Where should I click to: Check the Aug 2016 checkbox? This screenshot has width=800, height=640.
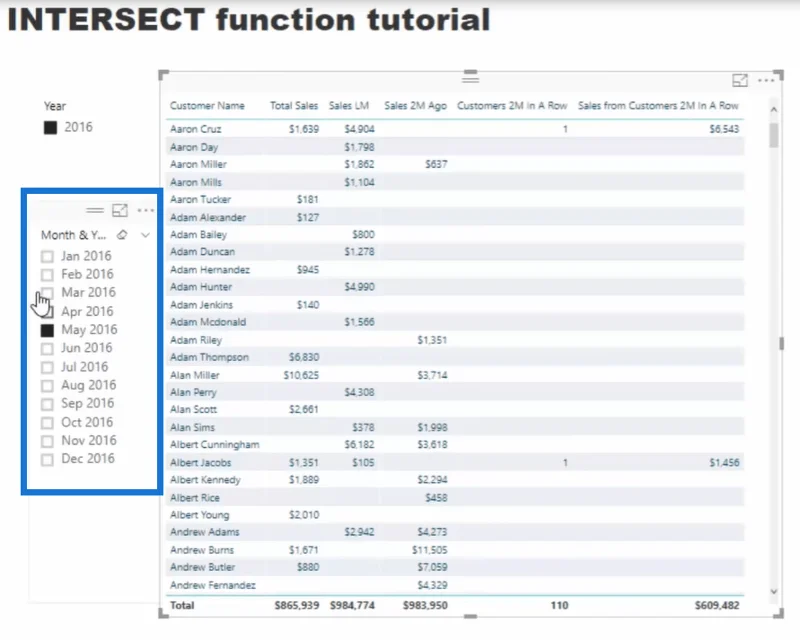(47, 385)
